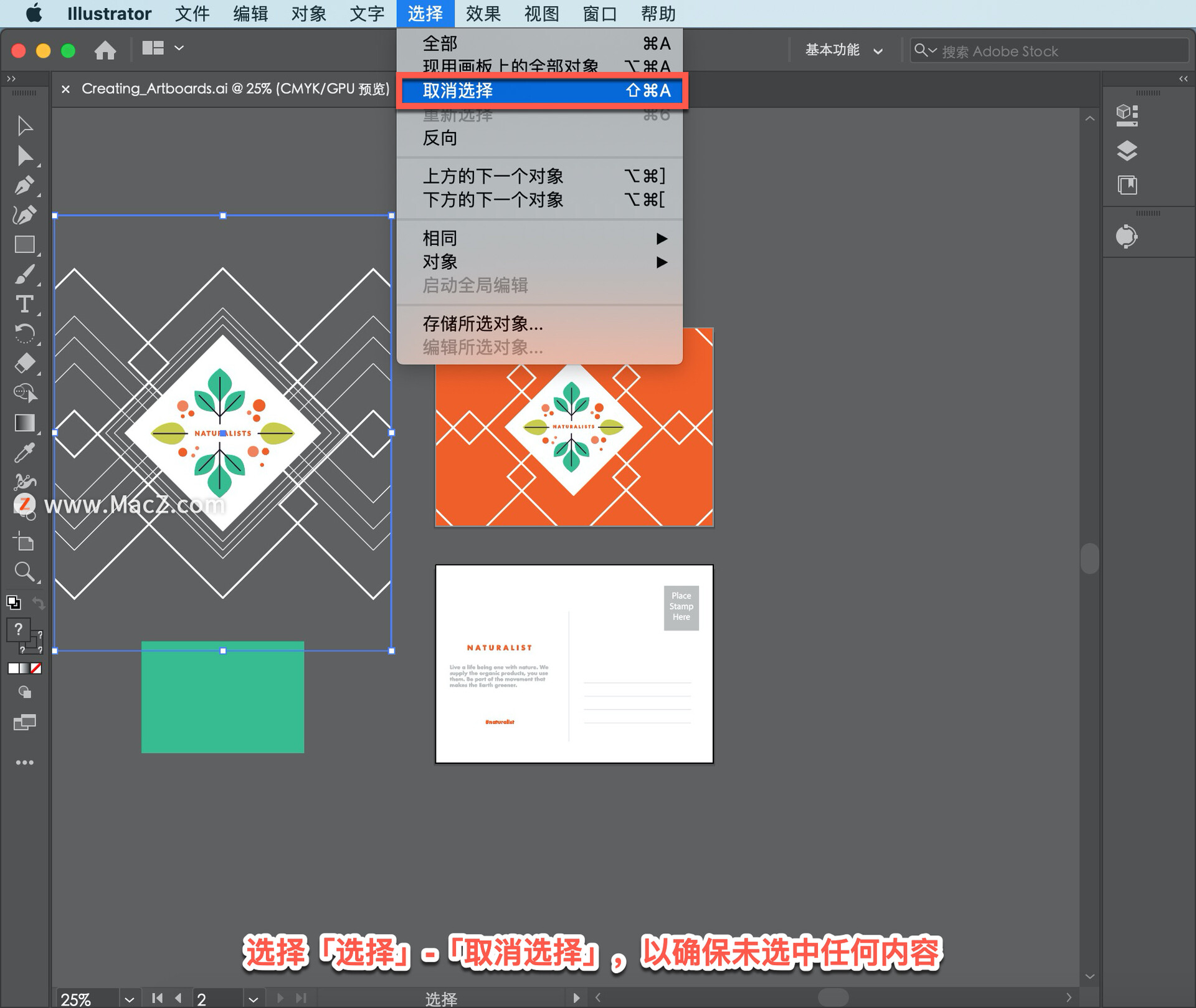Choose 上方的下一个对象 item
The height and width of the screenshot is (1008, 1196).
click(x=539, y=176)
